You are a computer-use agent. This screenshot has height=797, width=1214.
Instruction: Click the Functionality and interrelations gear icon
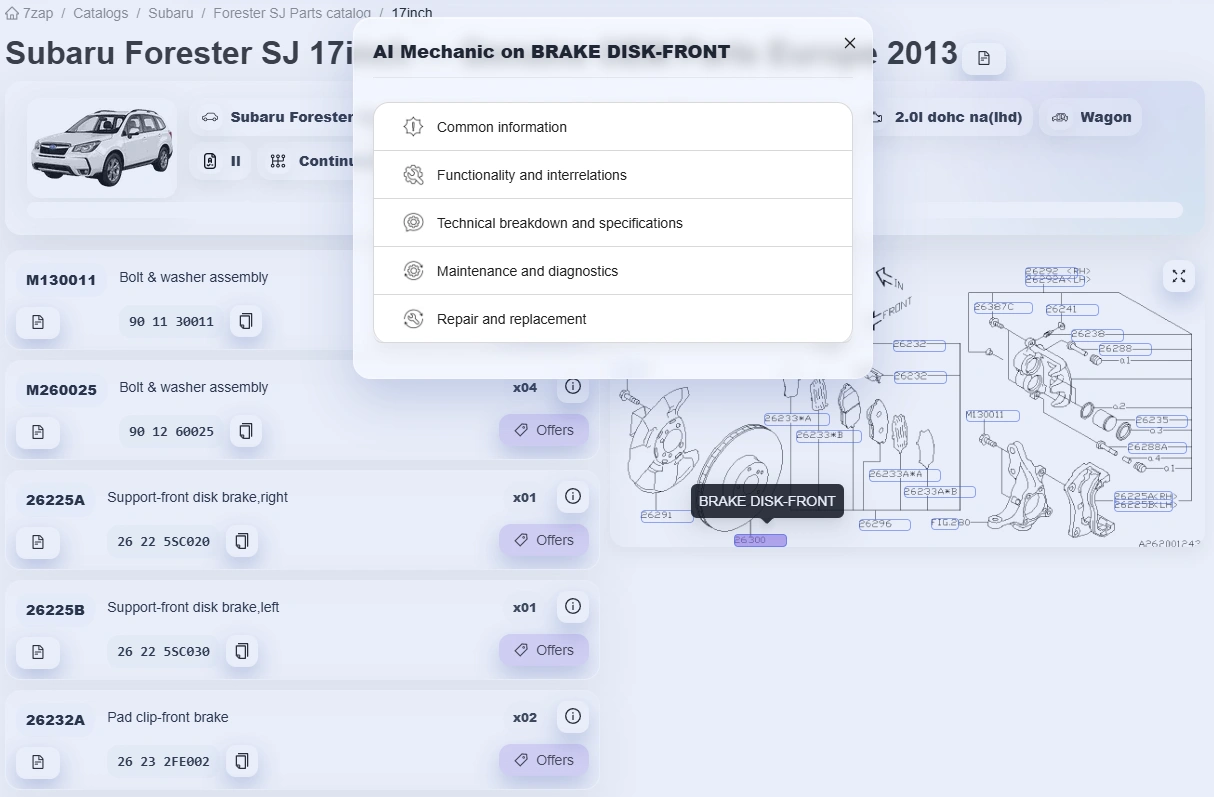tap(413, 175)
